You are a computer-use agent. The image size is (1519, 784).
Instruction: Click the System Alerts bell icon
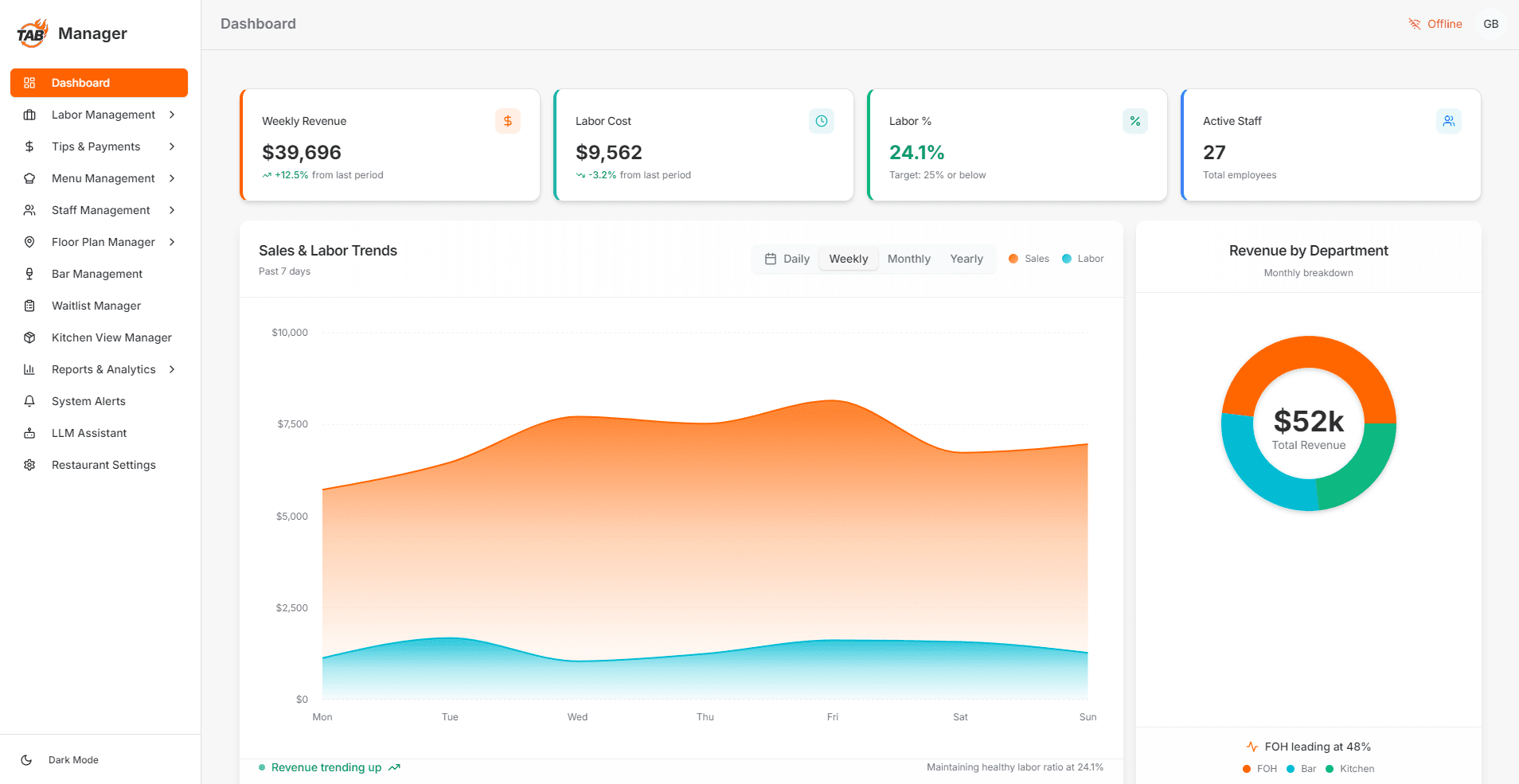pos(29,401)
